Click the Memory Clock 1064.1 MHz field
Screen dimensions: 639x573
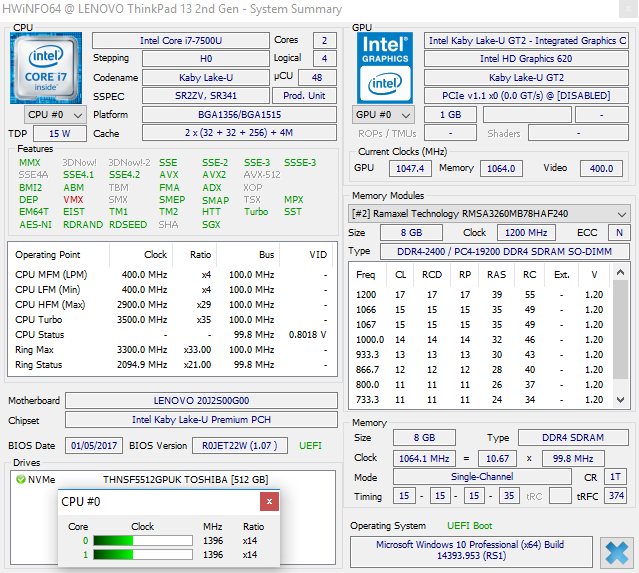[x=424, y=458]
